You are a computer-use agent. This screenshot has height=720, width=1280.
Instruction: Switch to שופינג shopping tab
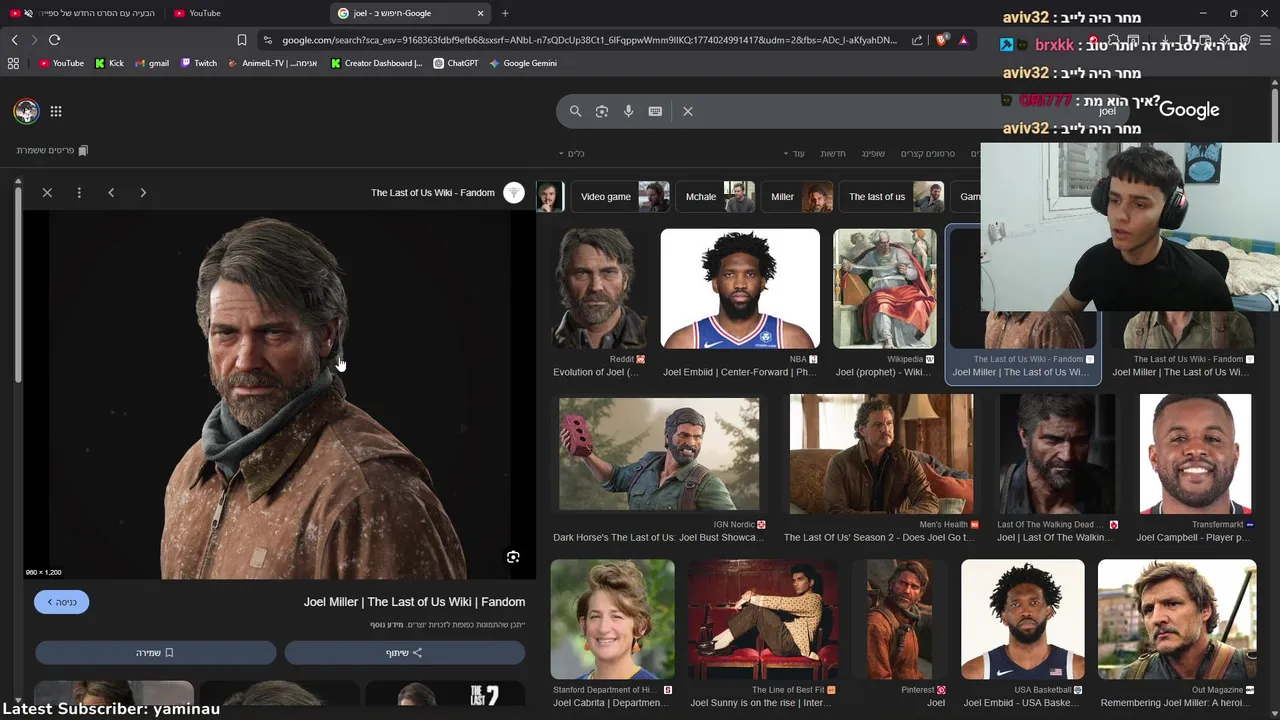pyautogui.click(x=873, y=153)
